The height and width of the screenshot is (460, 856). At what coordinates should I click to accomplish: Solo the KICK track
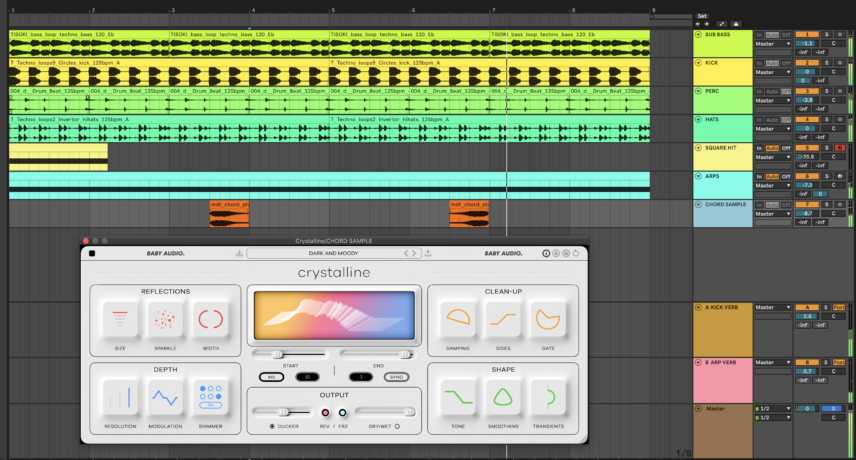click(827, 63)
